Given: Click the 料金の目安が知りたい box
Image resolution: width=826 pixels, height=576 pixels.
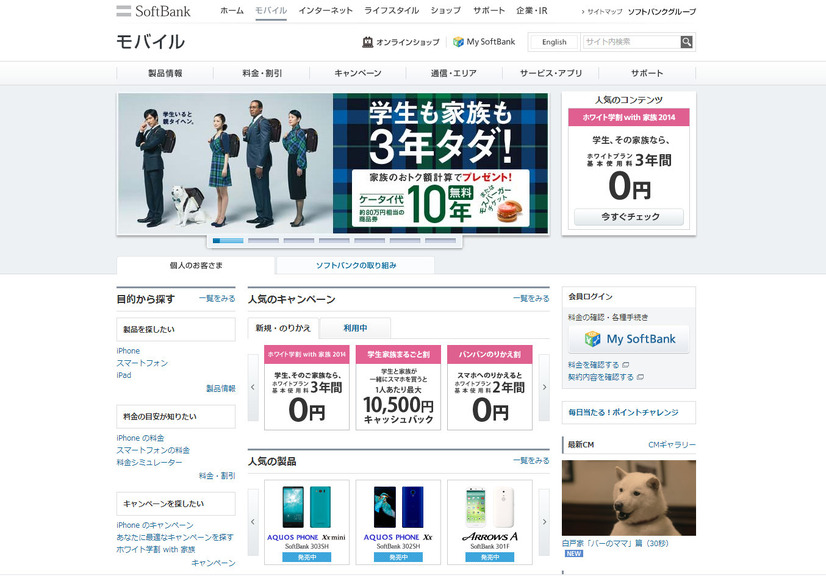Looking at the screenshot, I should (176, 417).
